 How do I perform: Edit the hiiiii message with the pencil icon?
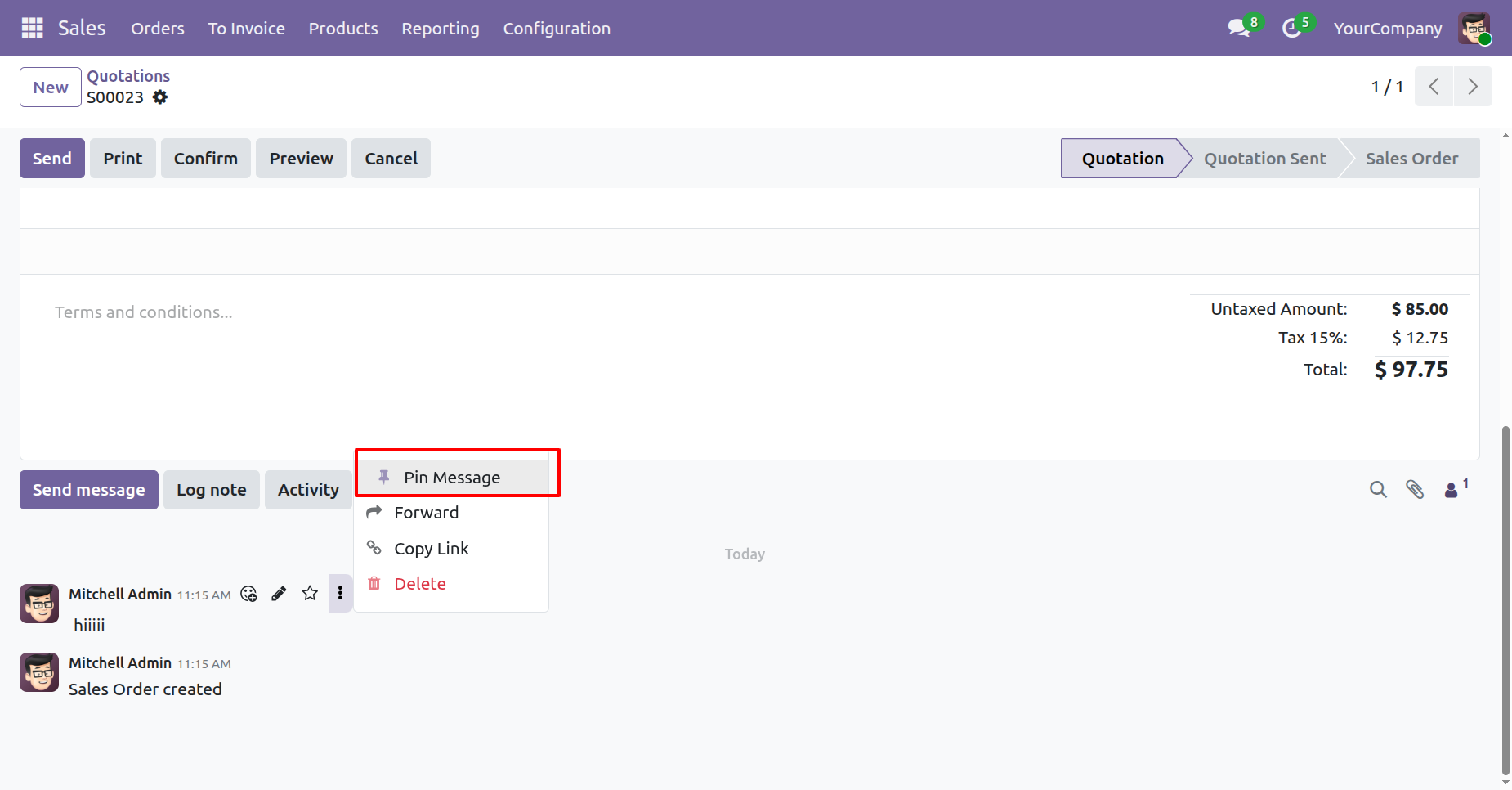point(279,594)
